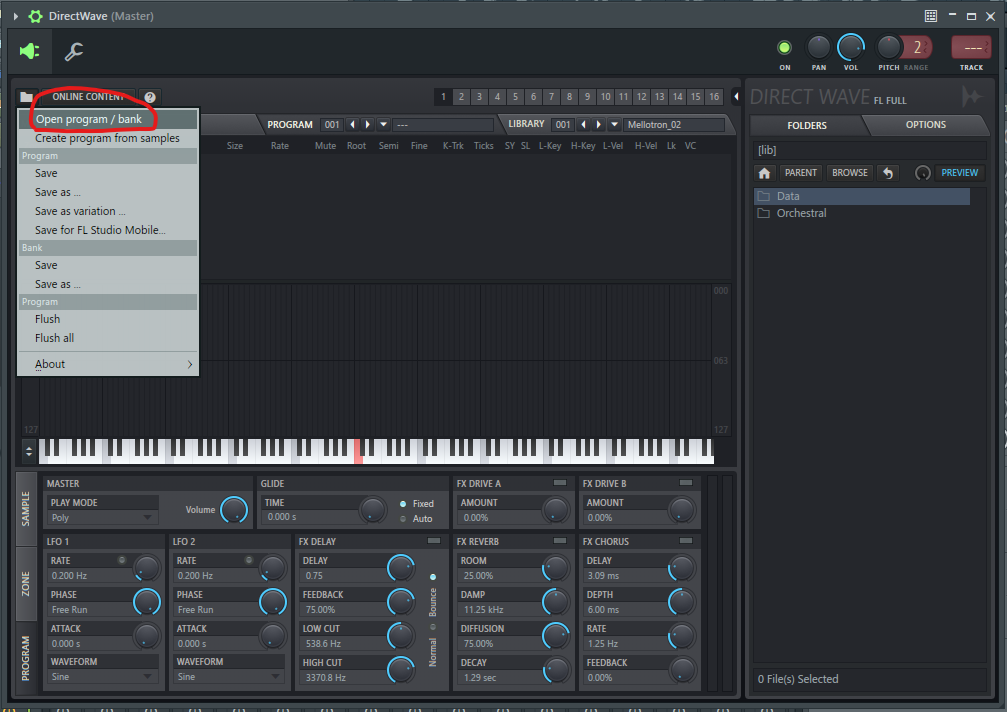
Task: Enable the FX REVERB switch
Action: [x=560, y=541]
